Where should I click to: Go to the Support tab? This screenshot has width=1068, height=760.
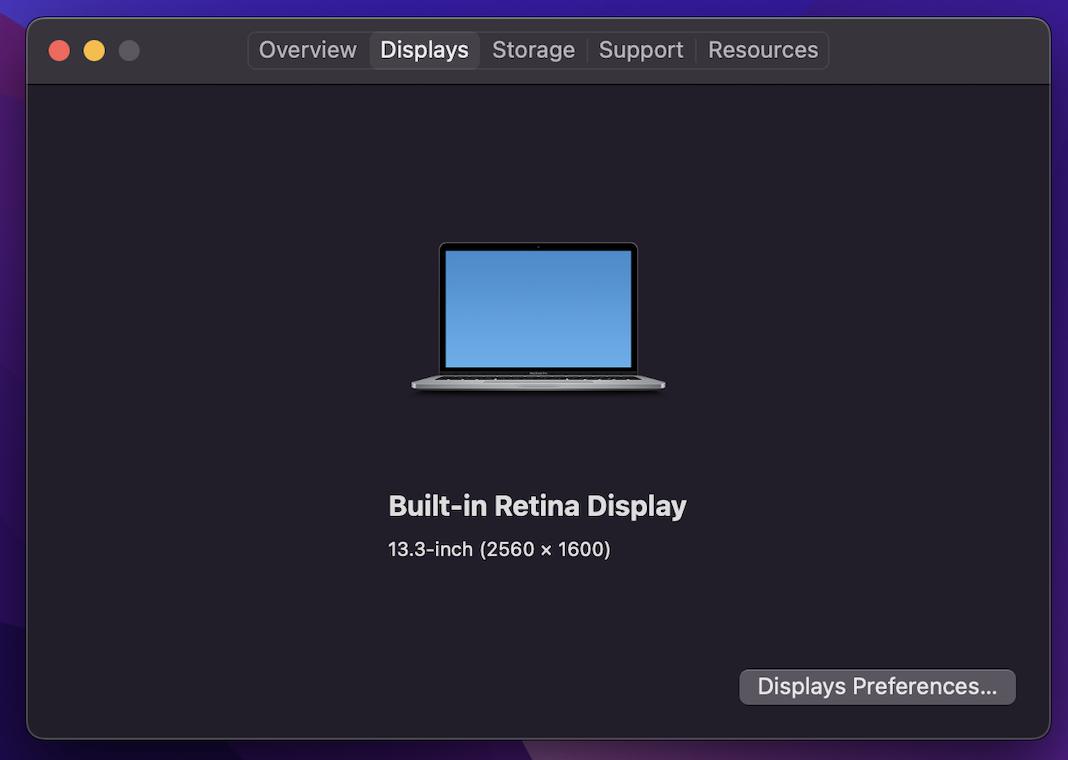[x=641, y=50]
